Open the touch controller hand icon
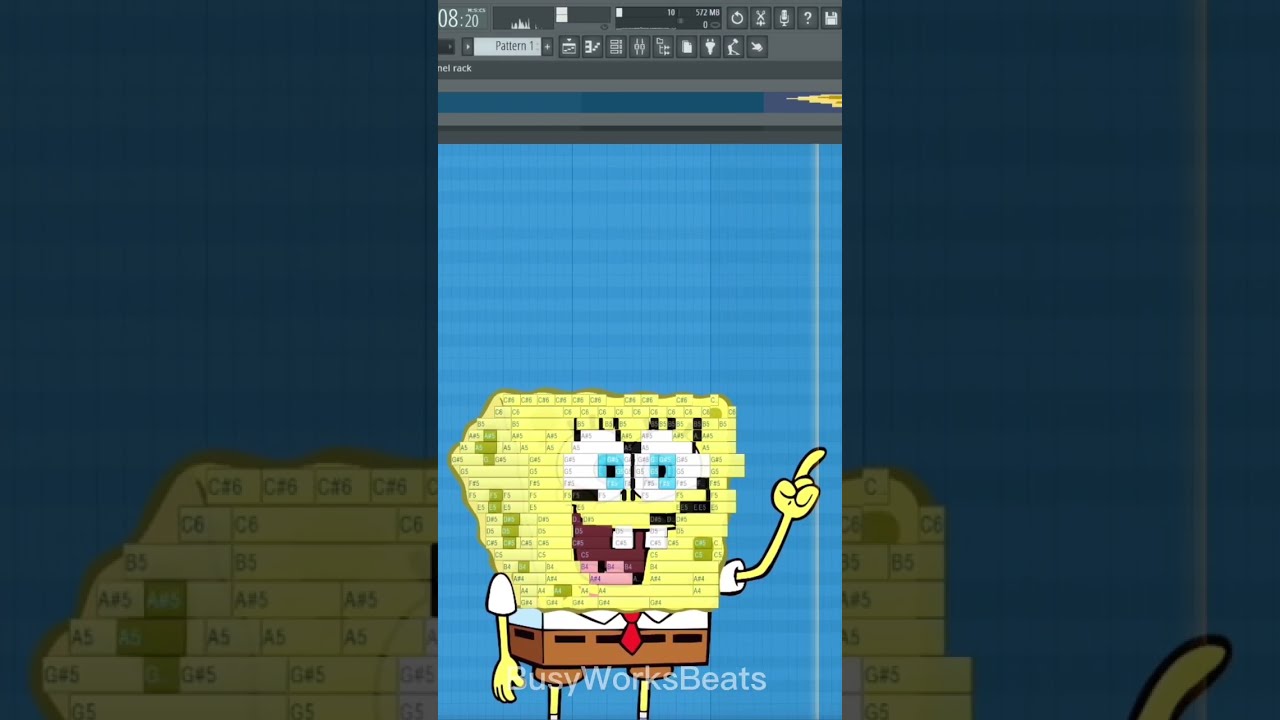 [757, 47]
